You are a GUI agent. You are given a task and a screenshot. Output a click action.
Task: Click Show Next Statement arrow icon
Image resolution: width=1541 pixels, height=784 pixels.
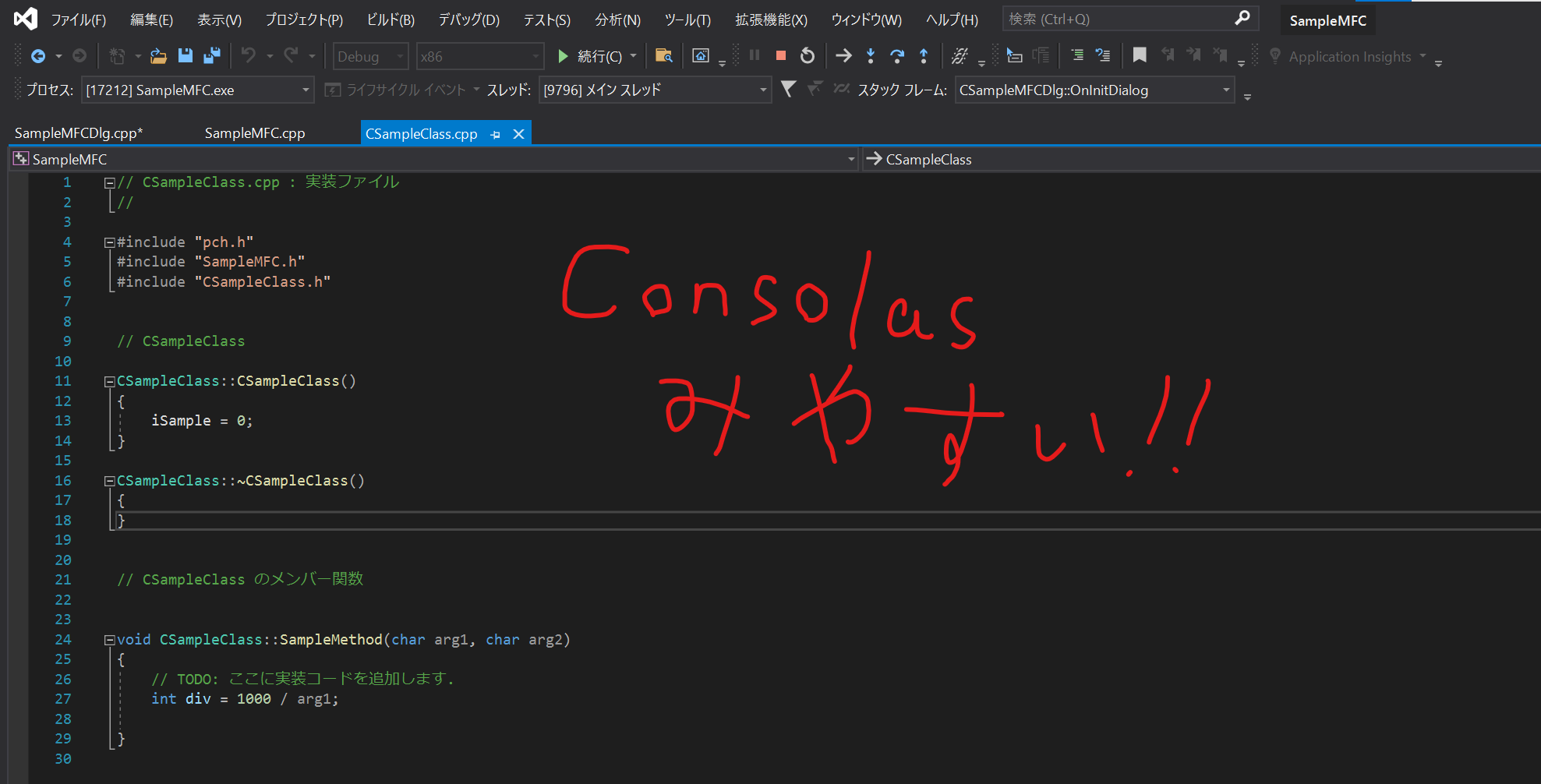tap(843, 55)
